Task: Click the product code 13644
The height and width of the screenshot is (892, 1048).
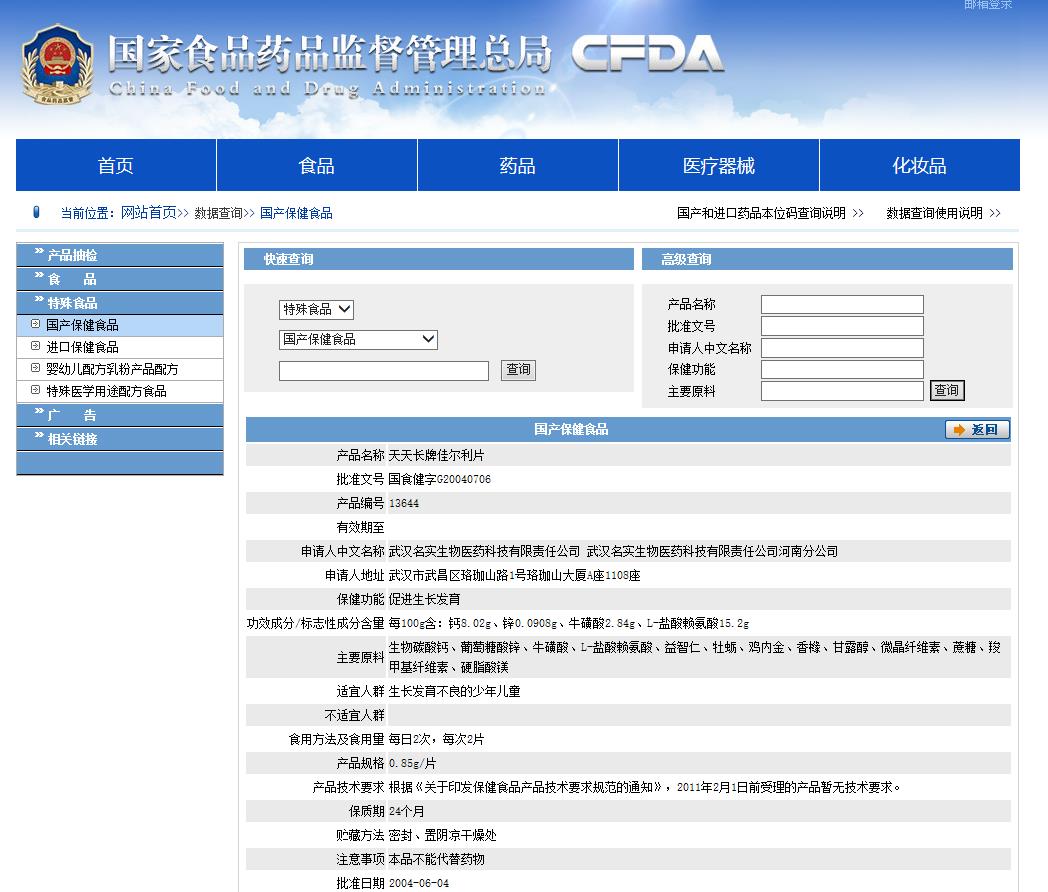Action: 404,504
